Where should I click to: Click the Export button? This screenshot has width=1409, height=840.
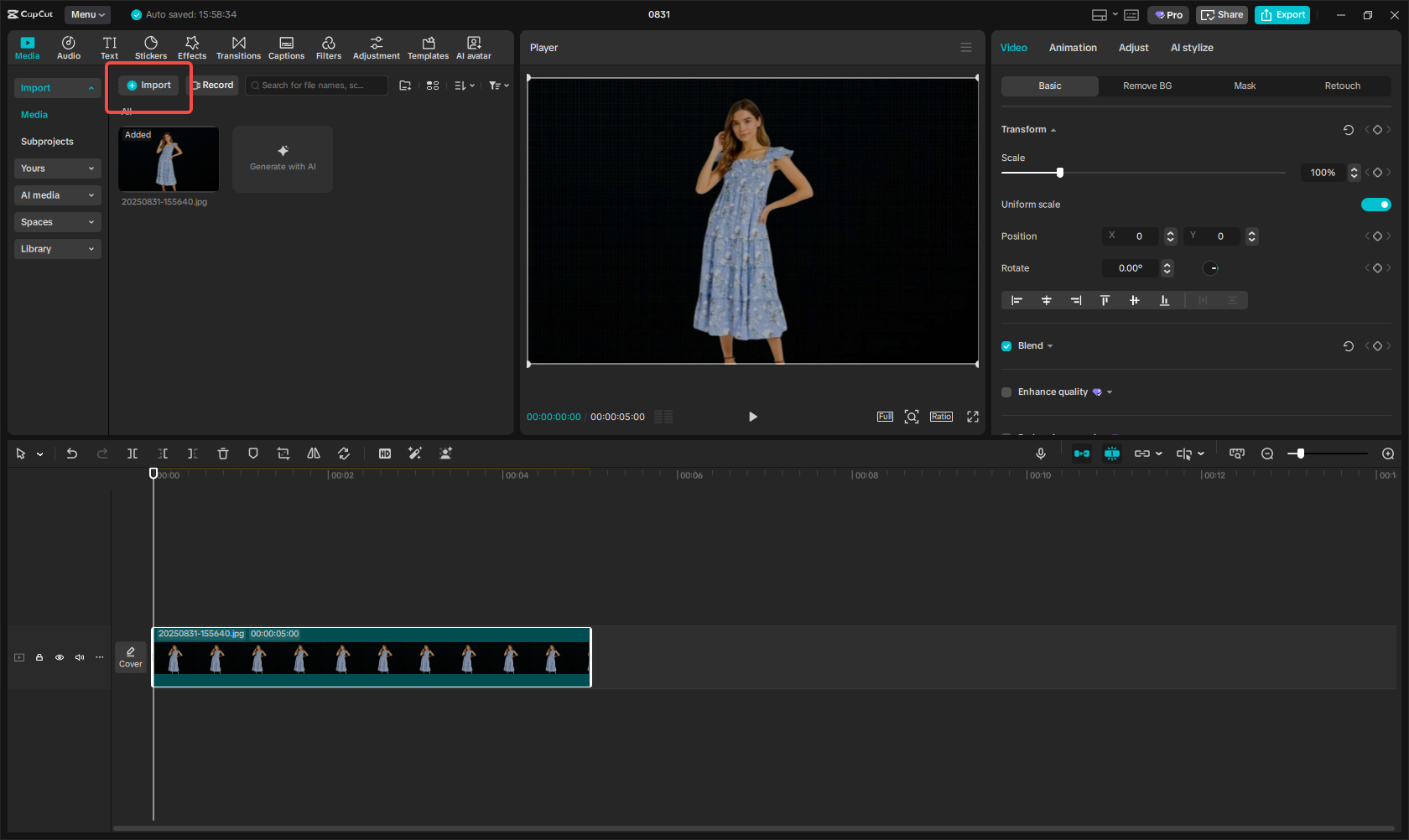[x=1282, y=14]
